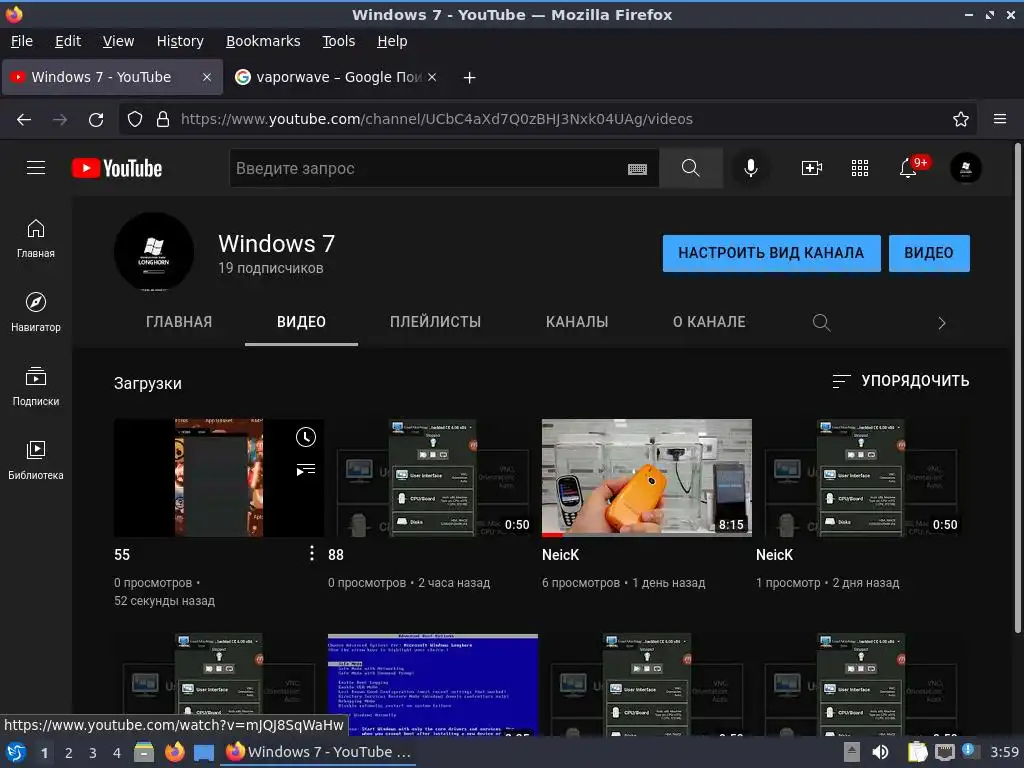Screen dimensions: 1024x768
Task: Go to Главная in the sidebar
Action: [x=36, y=238]
